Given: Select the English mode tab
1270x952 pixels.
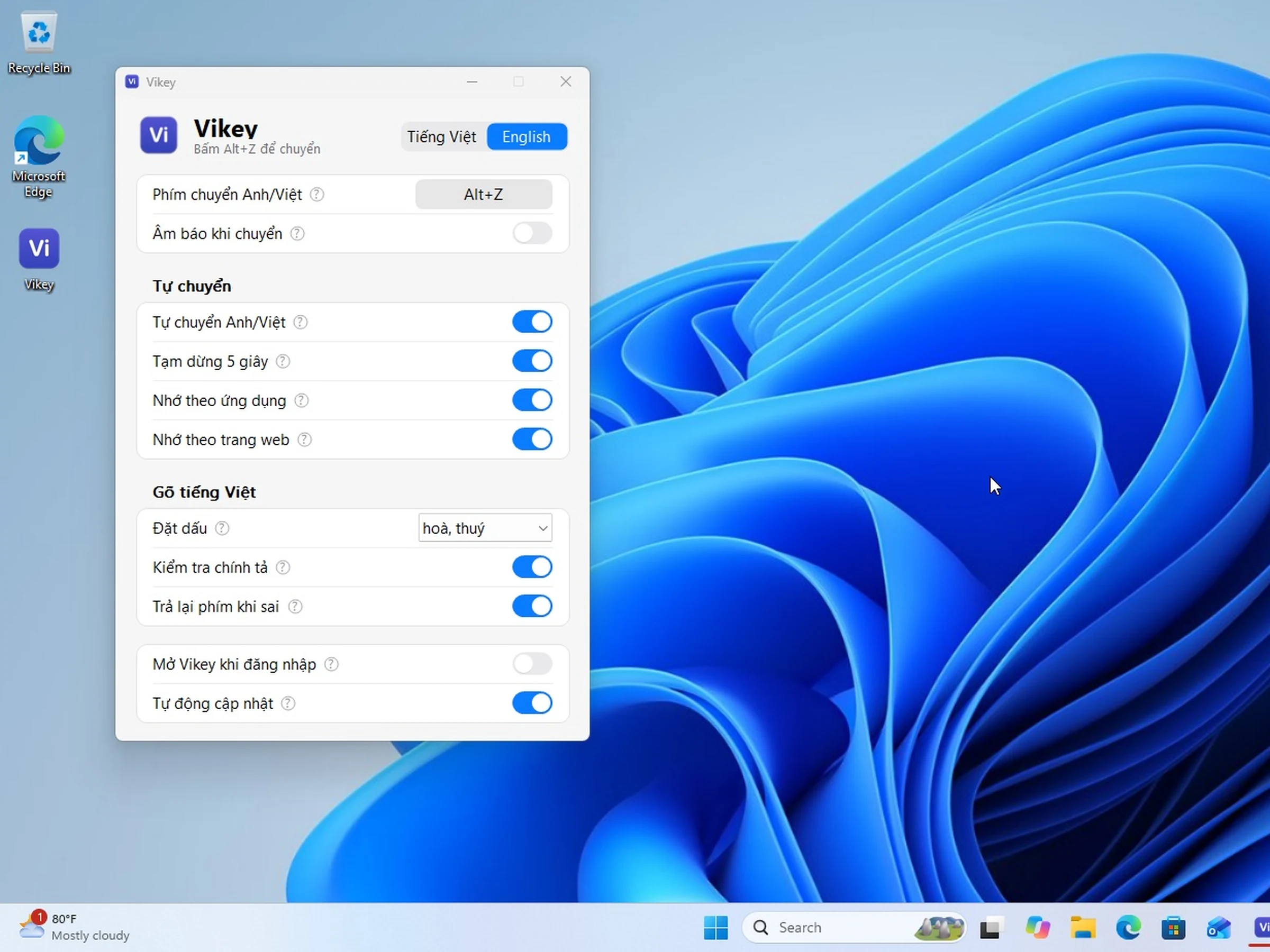Looking at the screenshot, I should (527, 136).
